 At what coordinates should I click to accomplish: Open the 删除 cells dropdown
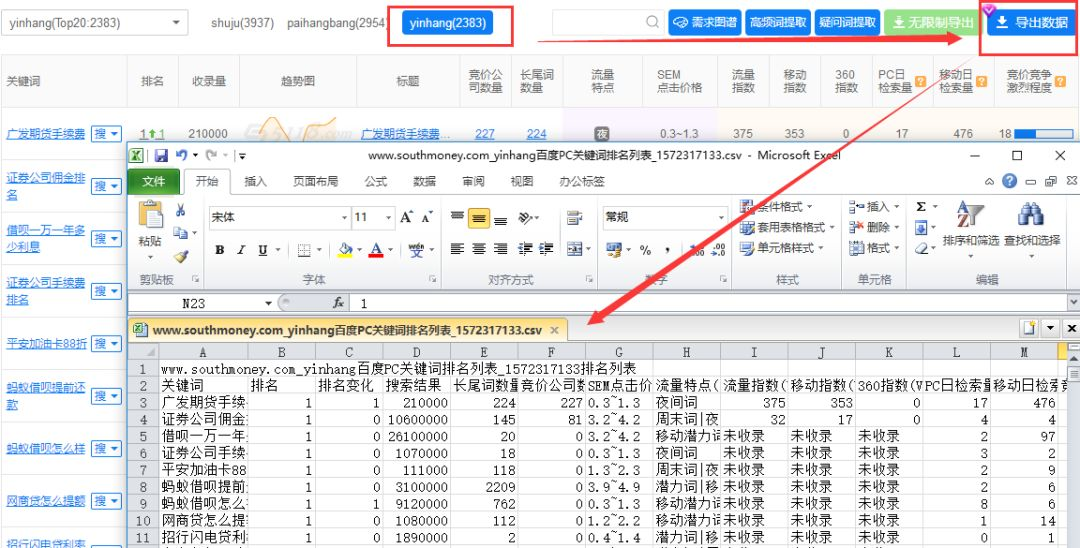(875, 227)
